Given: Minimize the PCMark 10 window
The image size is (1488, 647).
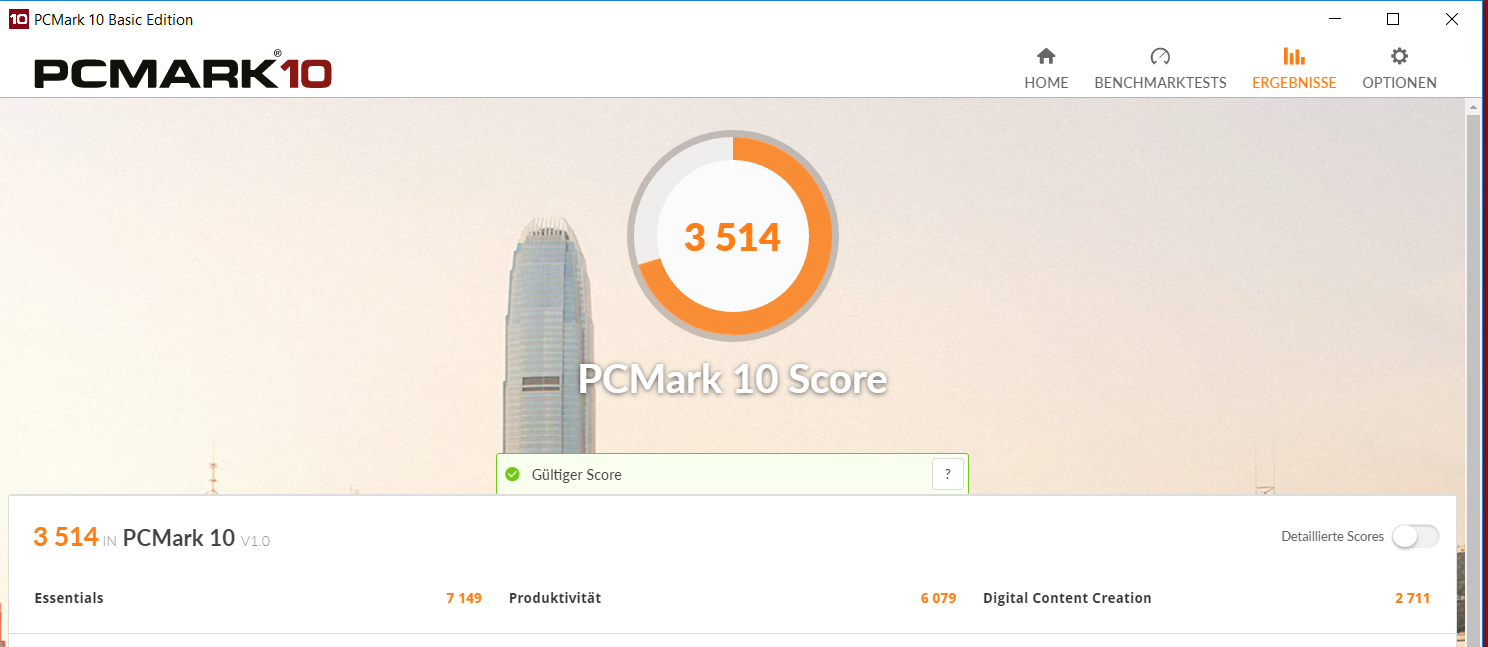Looking at the screenshot, I should coord(1334,19).
